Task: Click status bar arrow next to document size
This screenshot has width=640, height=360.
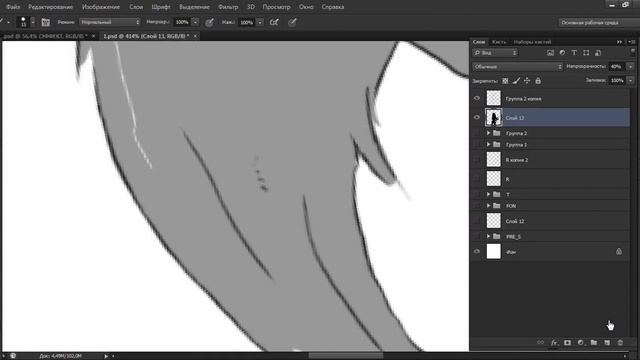Action: click(x=106, y=356)
